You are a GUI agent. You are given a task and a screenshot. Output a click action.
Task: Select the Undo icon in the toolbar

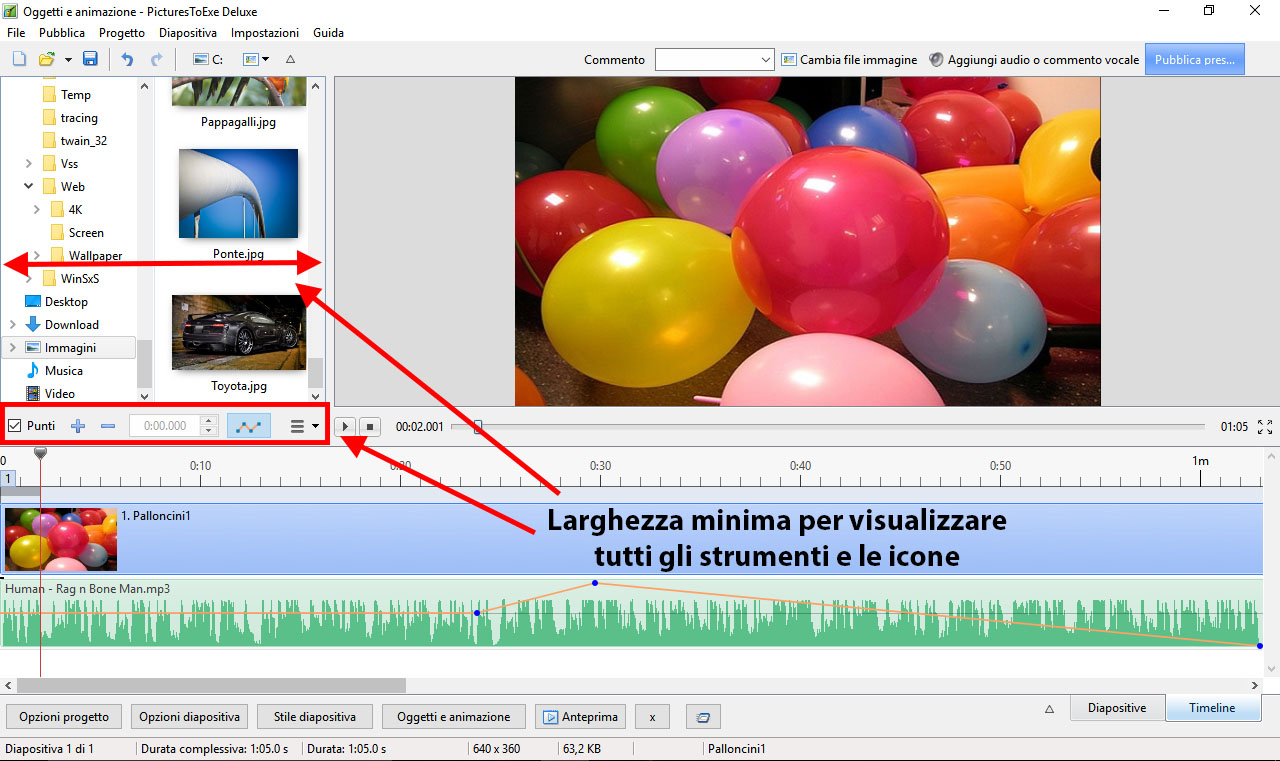pos(126,59)
